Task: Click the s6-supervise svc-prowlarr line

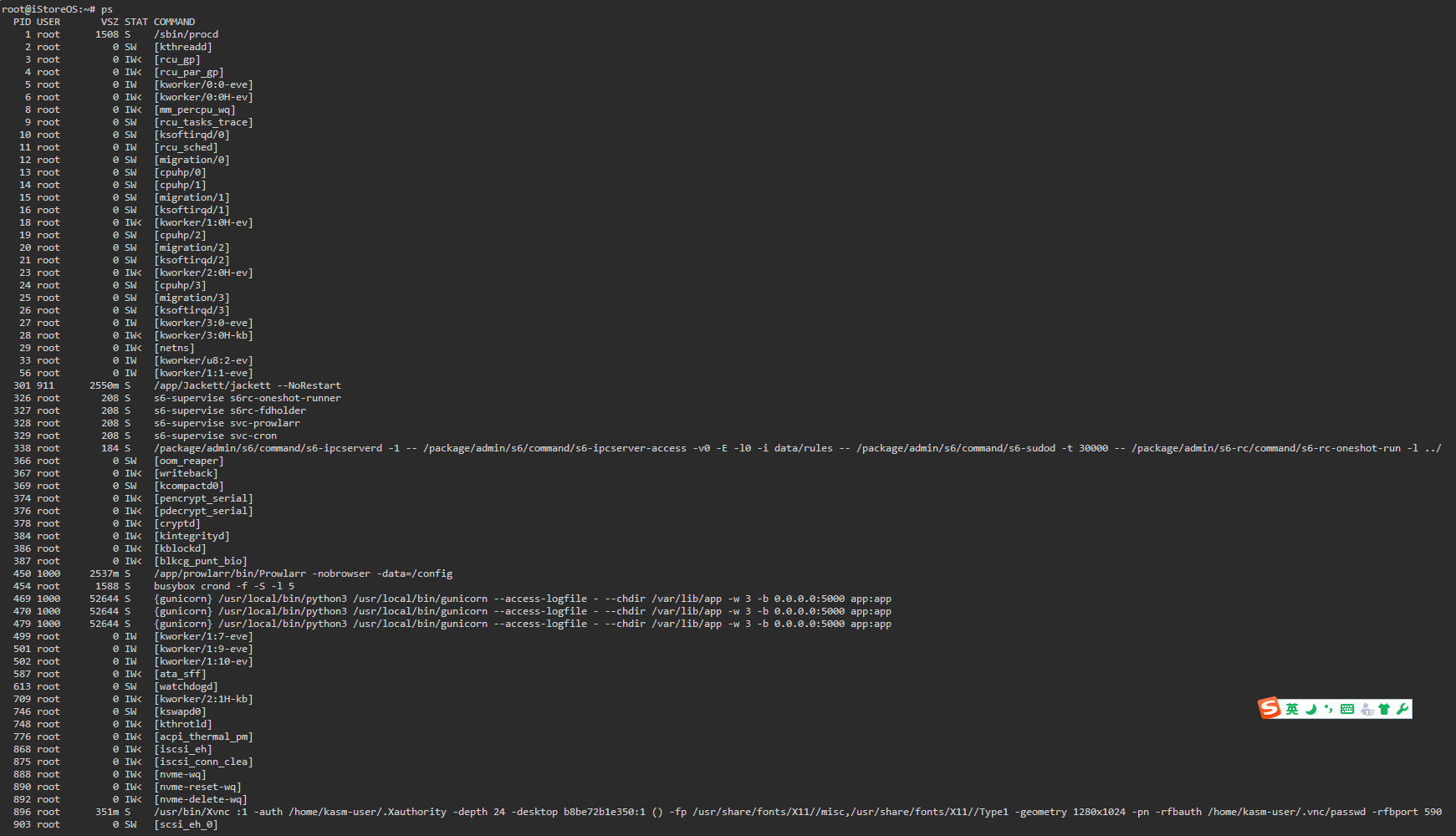Action: [227, 423]
